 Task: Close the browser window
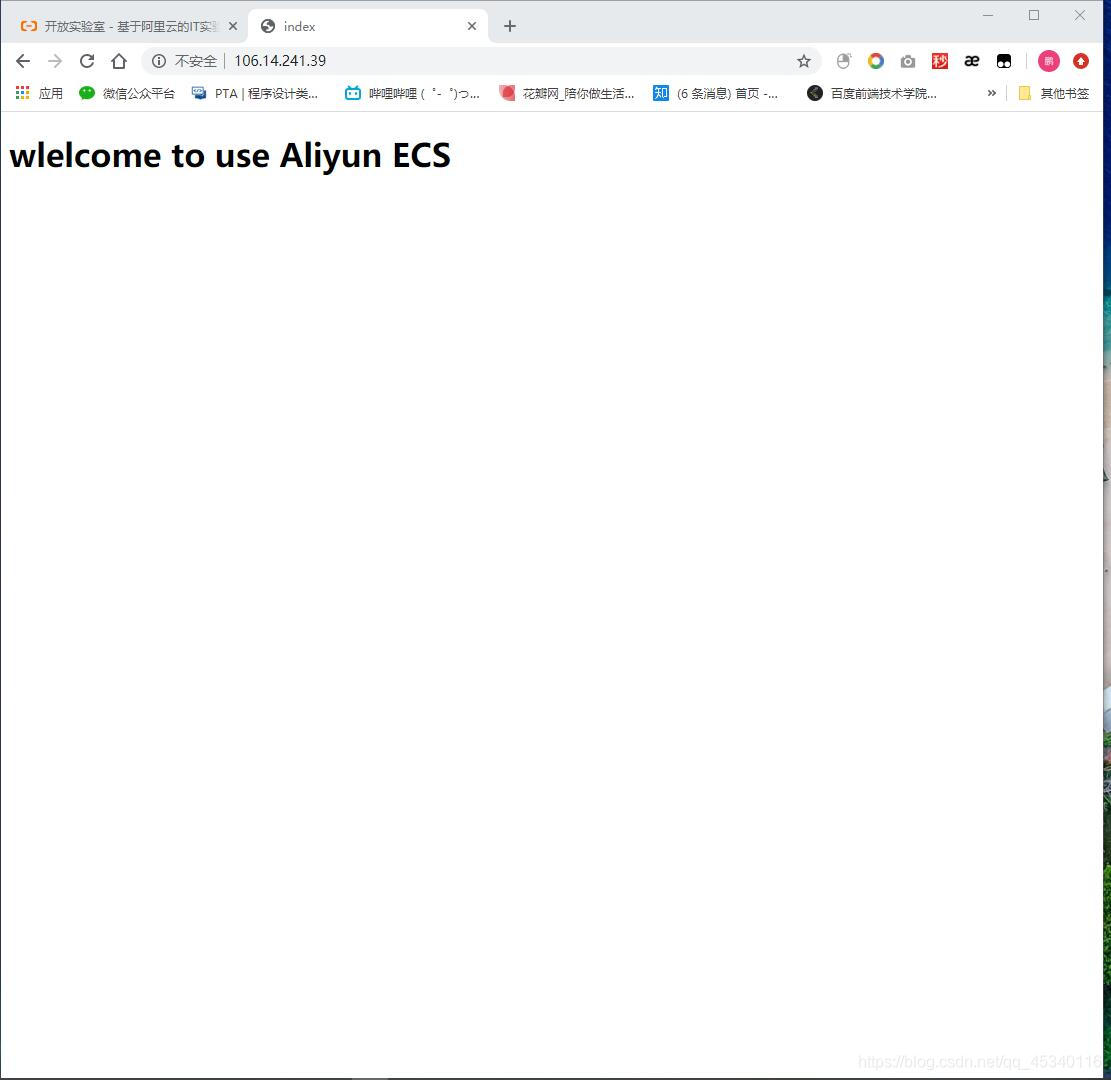1080,15
